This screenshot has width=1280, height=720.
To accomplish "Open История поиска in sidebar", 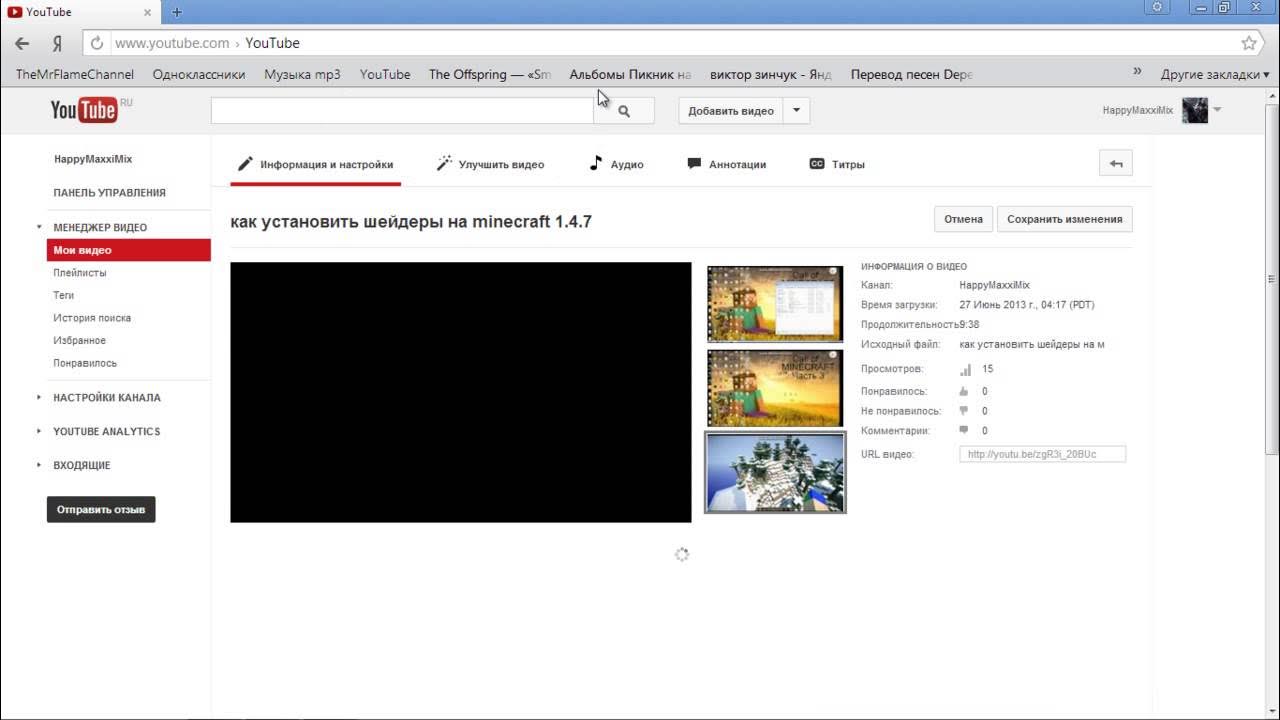I will pyautogui.click(x=92, y=318).
